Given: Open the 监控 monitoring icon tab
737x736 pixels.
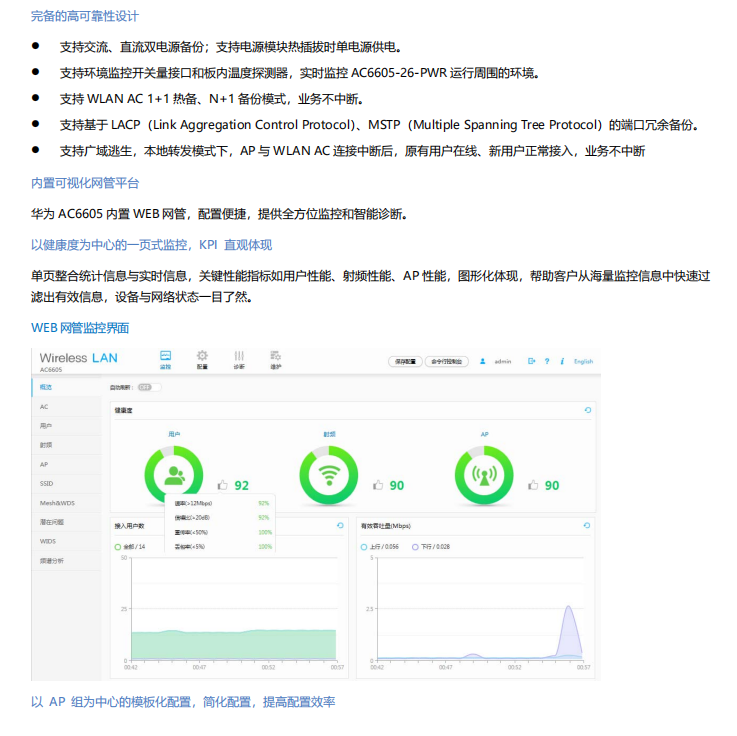Looking at the screenshot, I should tap(165, 360).
